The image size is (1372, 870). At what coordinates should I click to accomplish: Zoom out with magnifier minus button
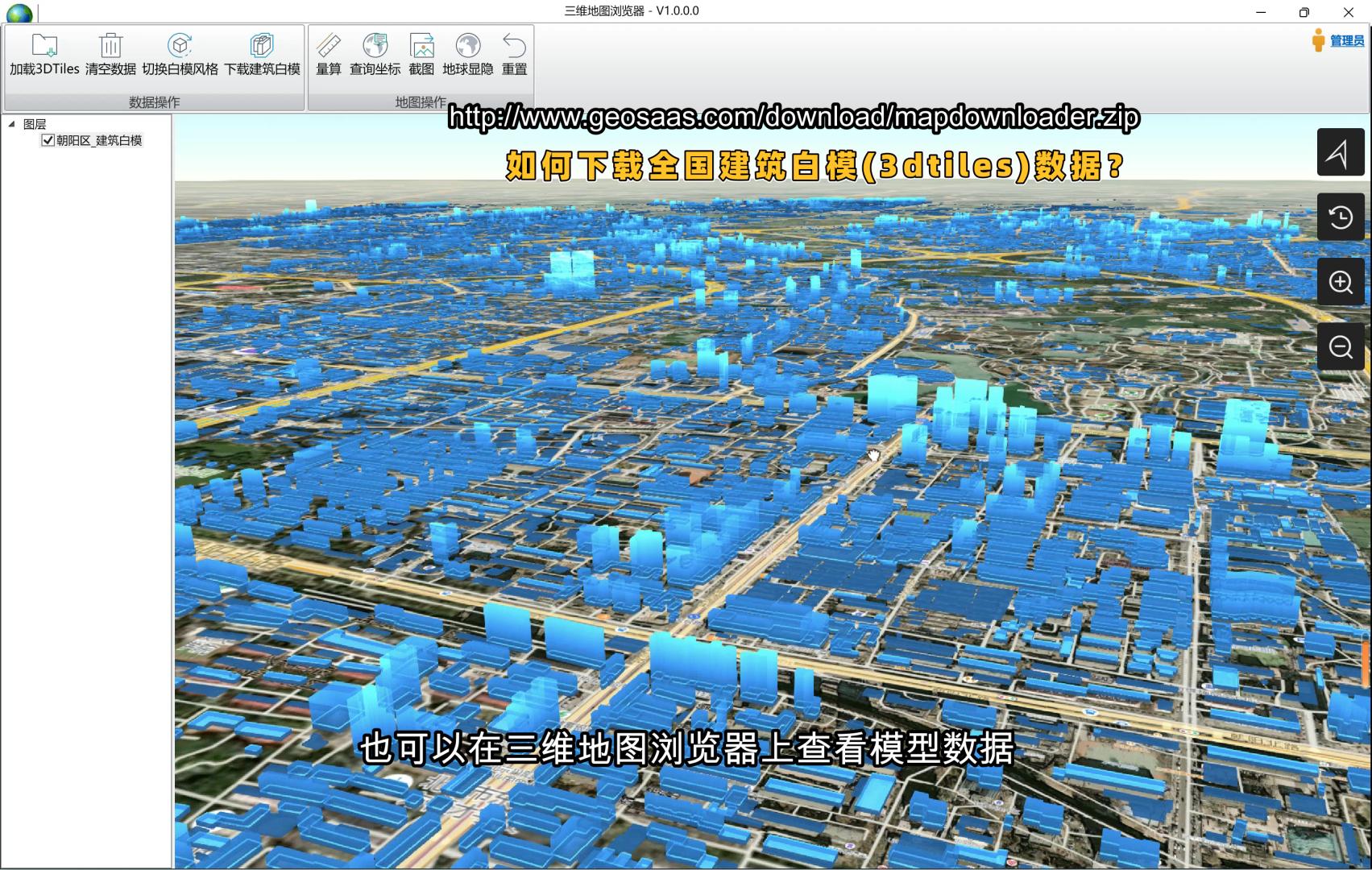click(1340, 346)
